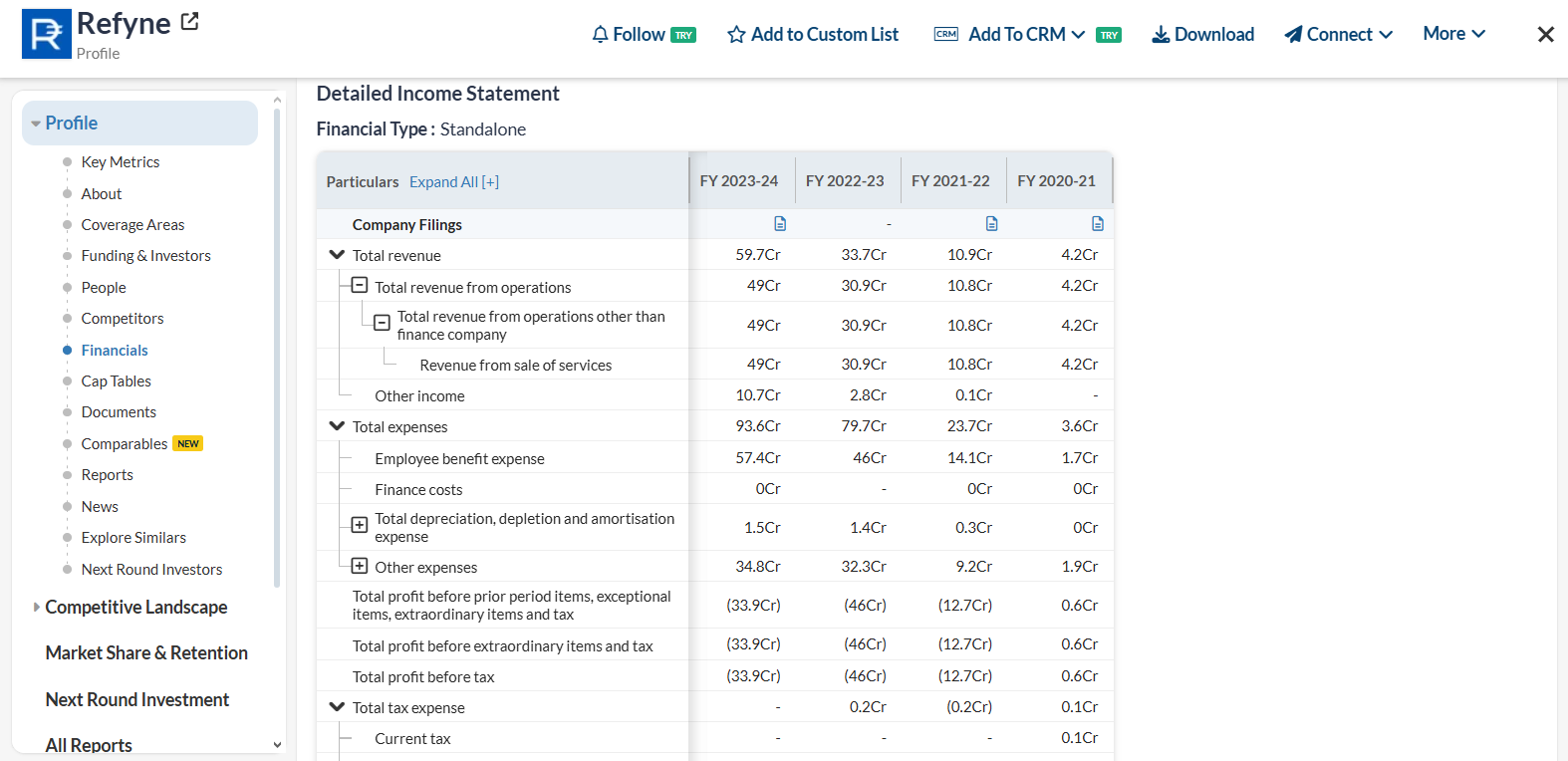The height and width of the screenshot is (761, 1568).
Task: Open Next Round Investors in sidebar
Action: coord(151,570)
